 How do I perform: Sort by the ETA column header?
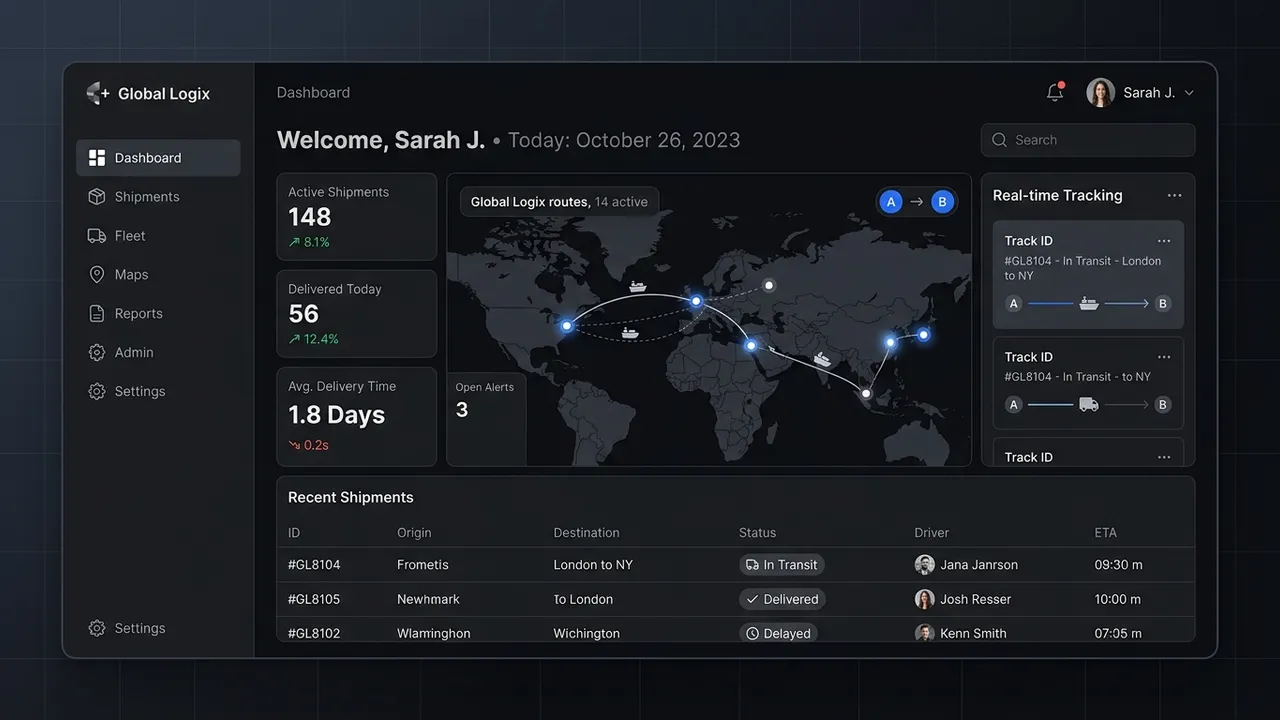coord(1106,533)
